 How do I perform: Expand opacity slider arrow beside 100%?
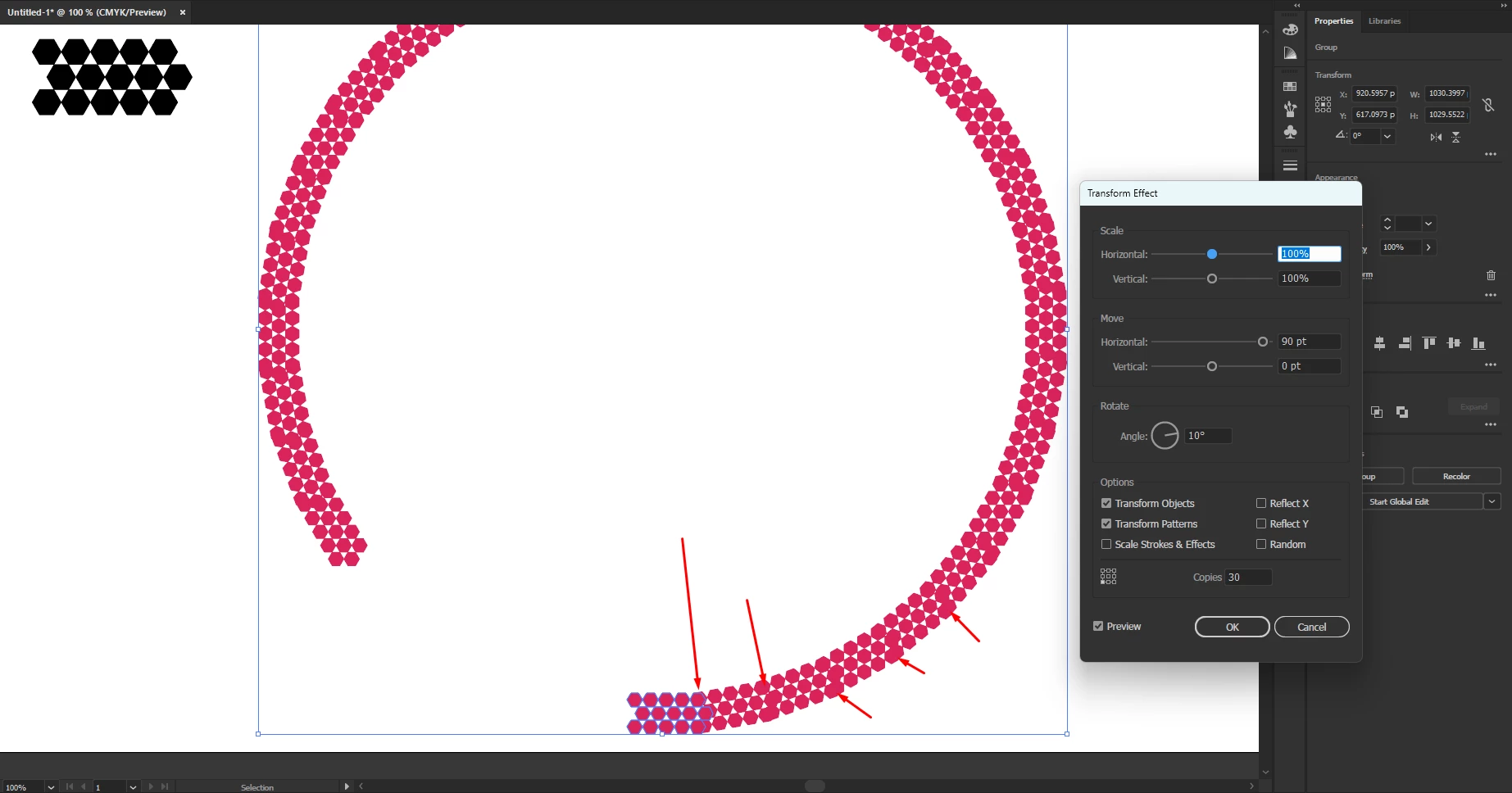click(1429, 247)
